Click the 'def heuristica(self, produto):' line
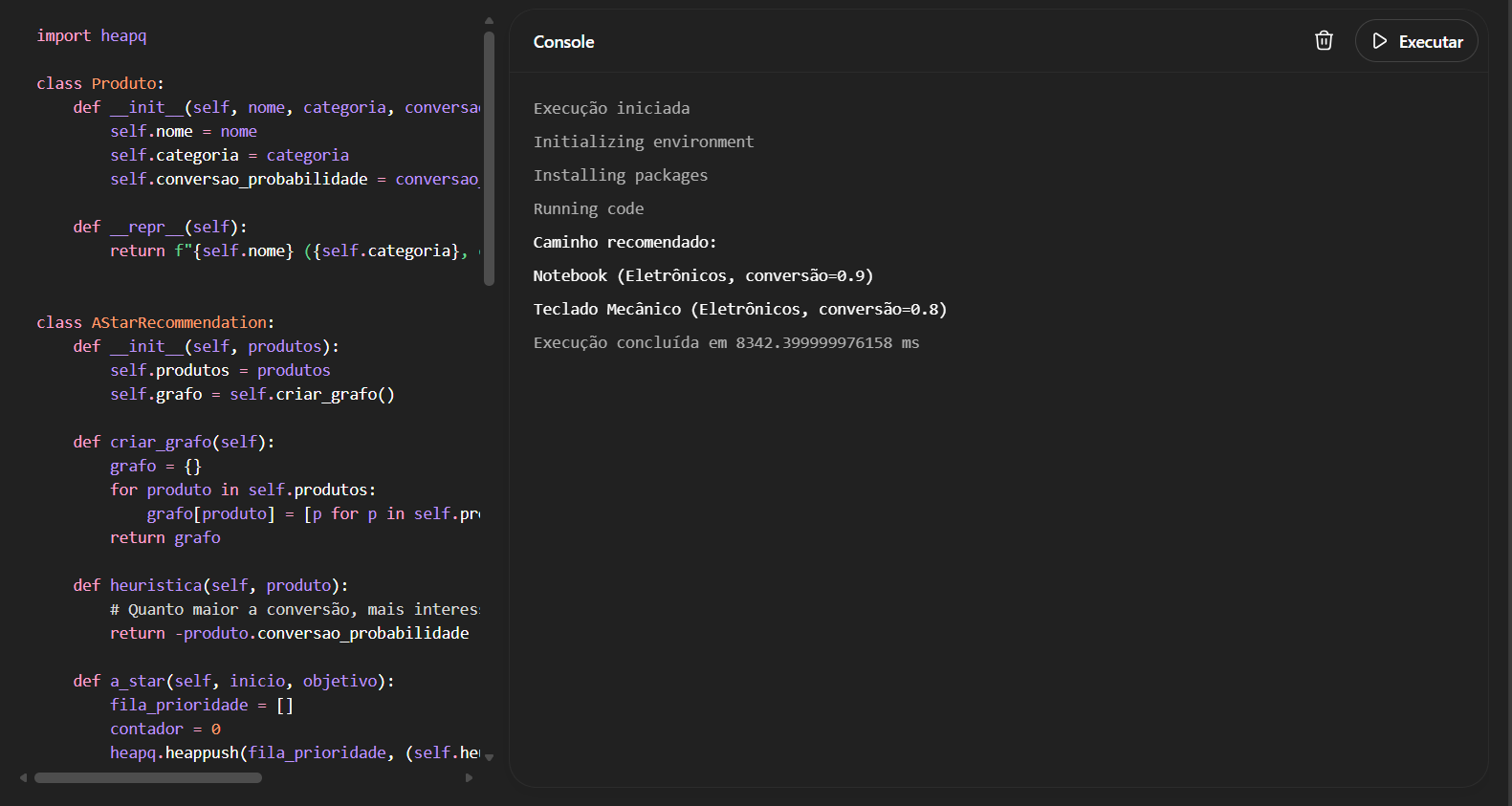The width and height of the screenshot is (1512, 806). [210, 586]
